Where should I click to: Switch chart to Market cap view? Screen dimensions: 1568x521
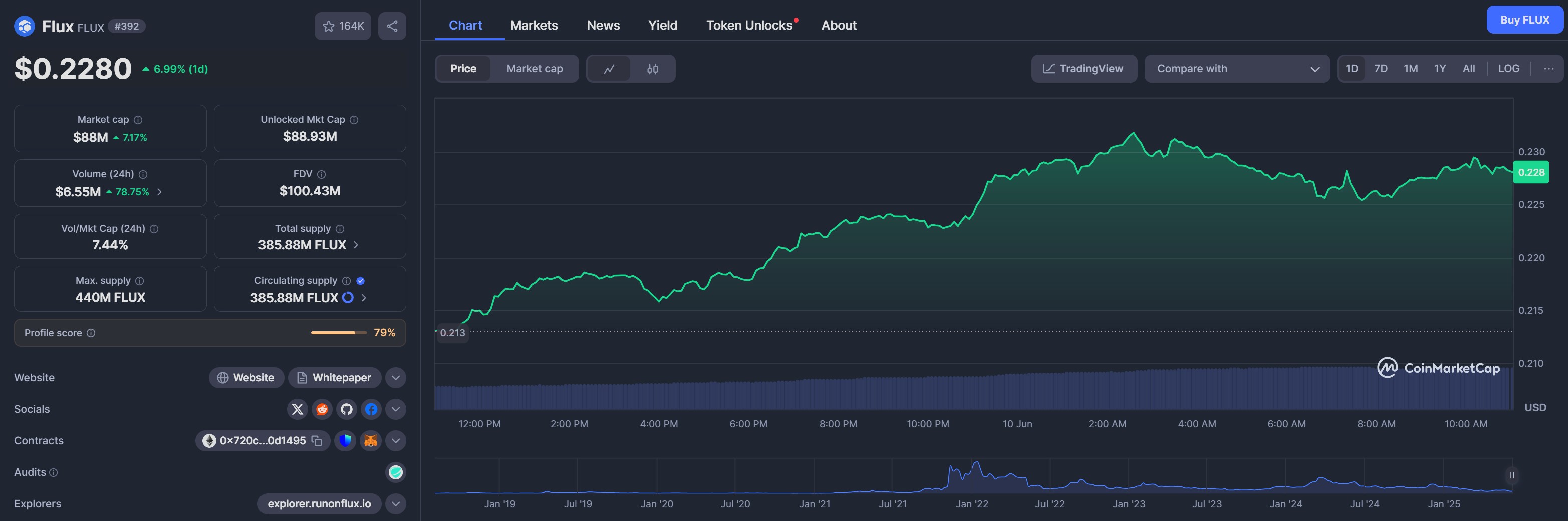click(x=535, y=69)
